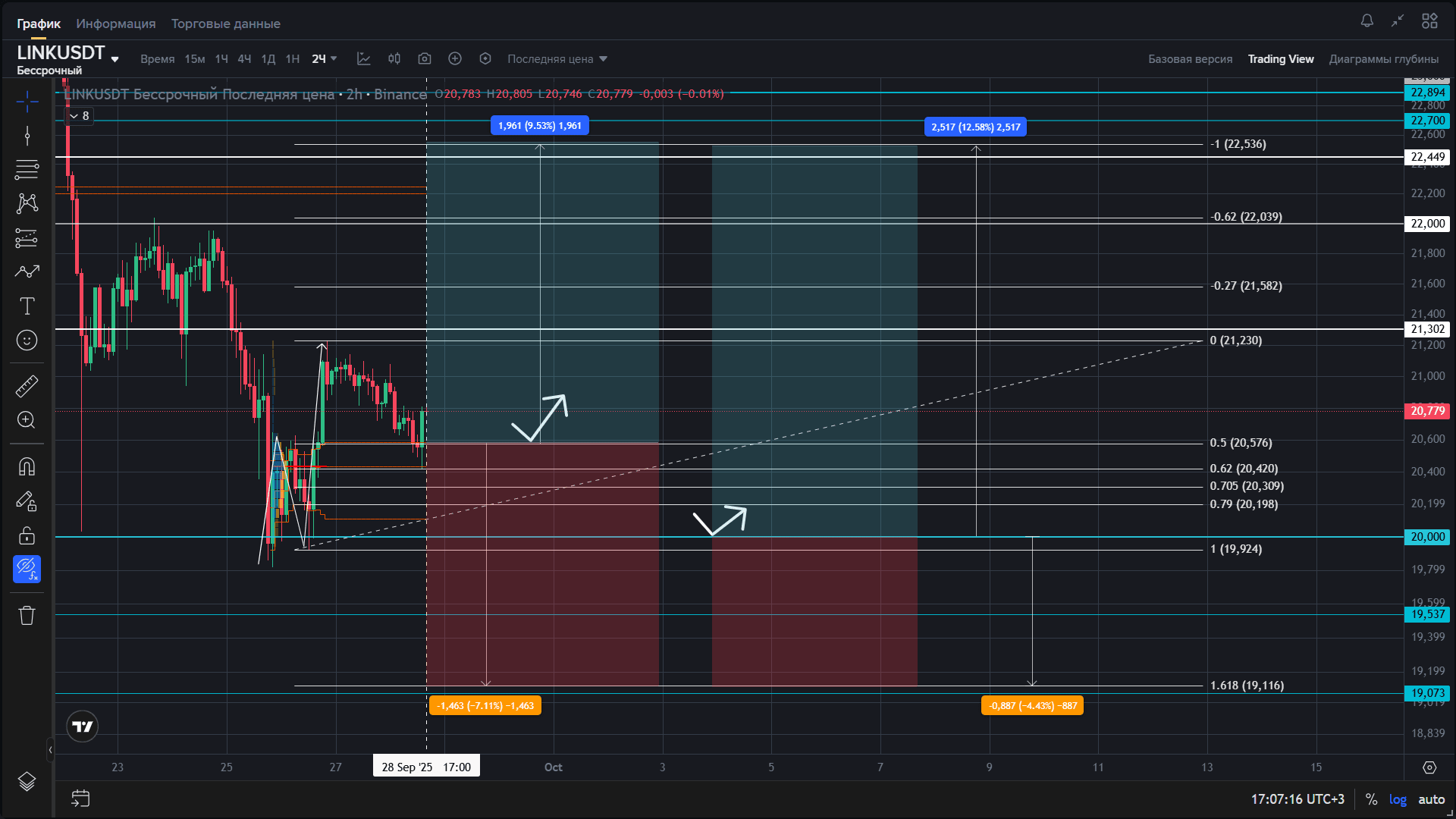Image resolution: width=1456 pixels, height=819 pixels.
Task: Open the text annotation tool
Action: tap(27, 306)
